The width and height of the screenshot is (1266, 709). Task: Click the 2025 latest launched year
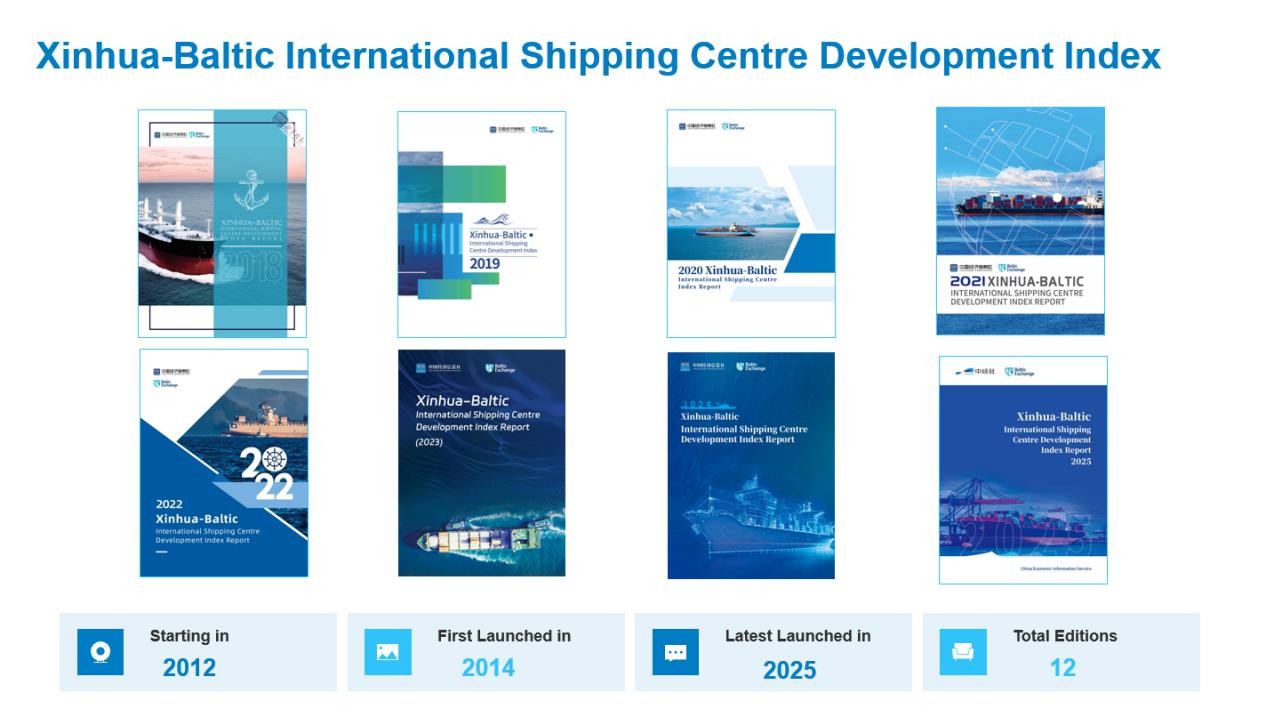coord(789,670)
